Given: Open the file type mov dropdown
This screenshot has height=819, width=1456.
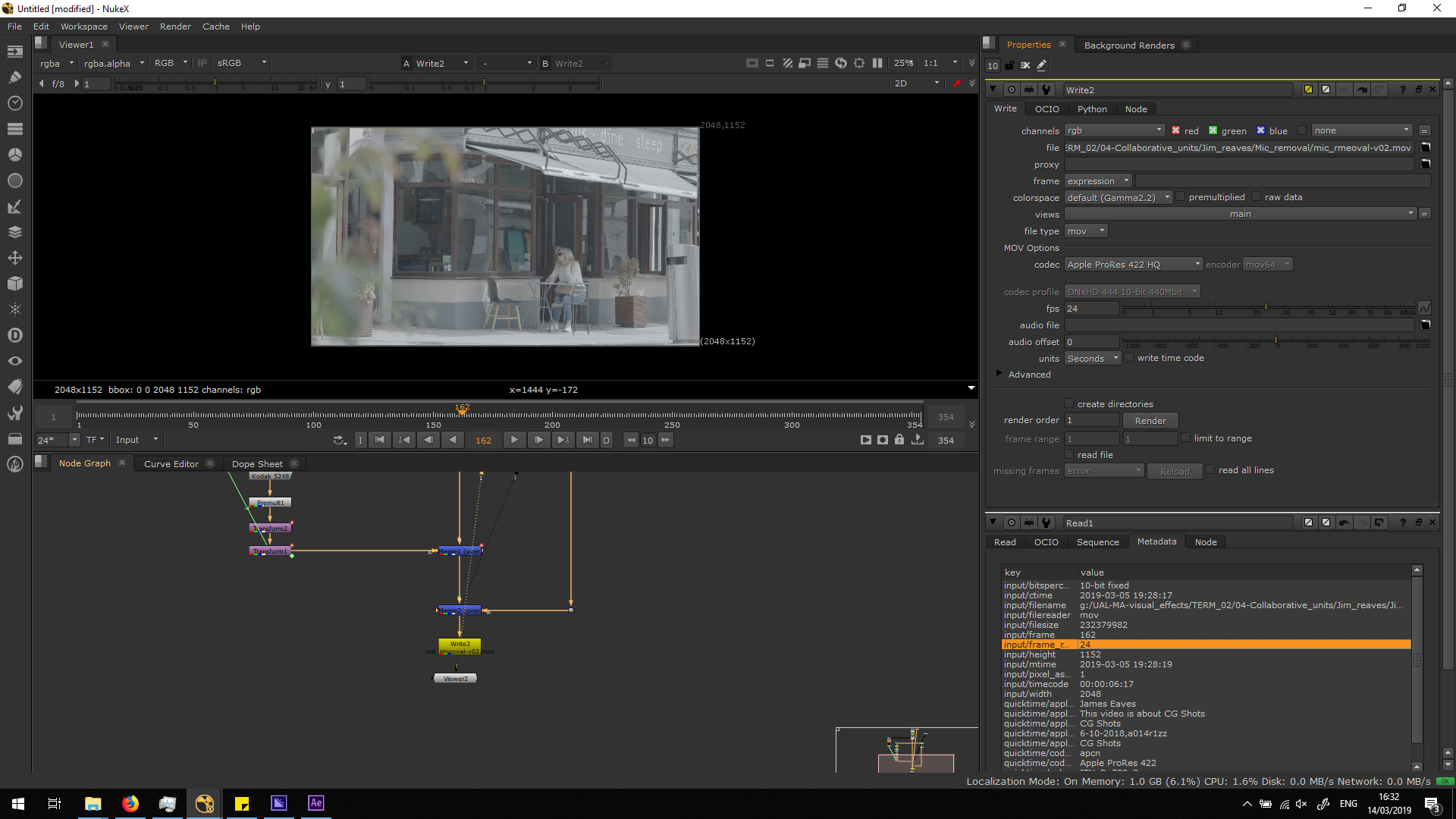Looking at the screenshot, I should [x=1086, y=231].
